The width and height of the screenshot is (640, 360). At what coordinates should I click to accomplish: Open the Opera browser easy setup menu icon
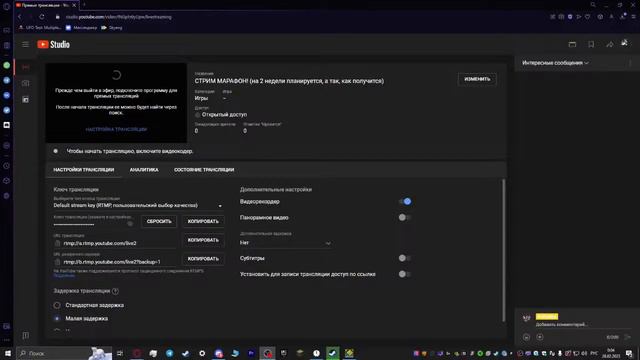pyautogui.click(x=633, y=17)
